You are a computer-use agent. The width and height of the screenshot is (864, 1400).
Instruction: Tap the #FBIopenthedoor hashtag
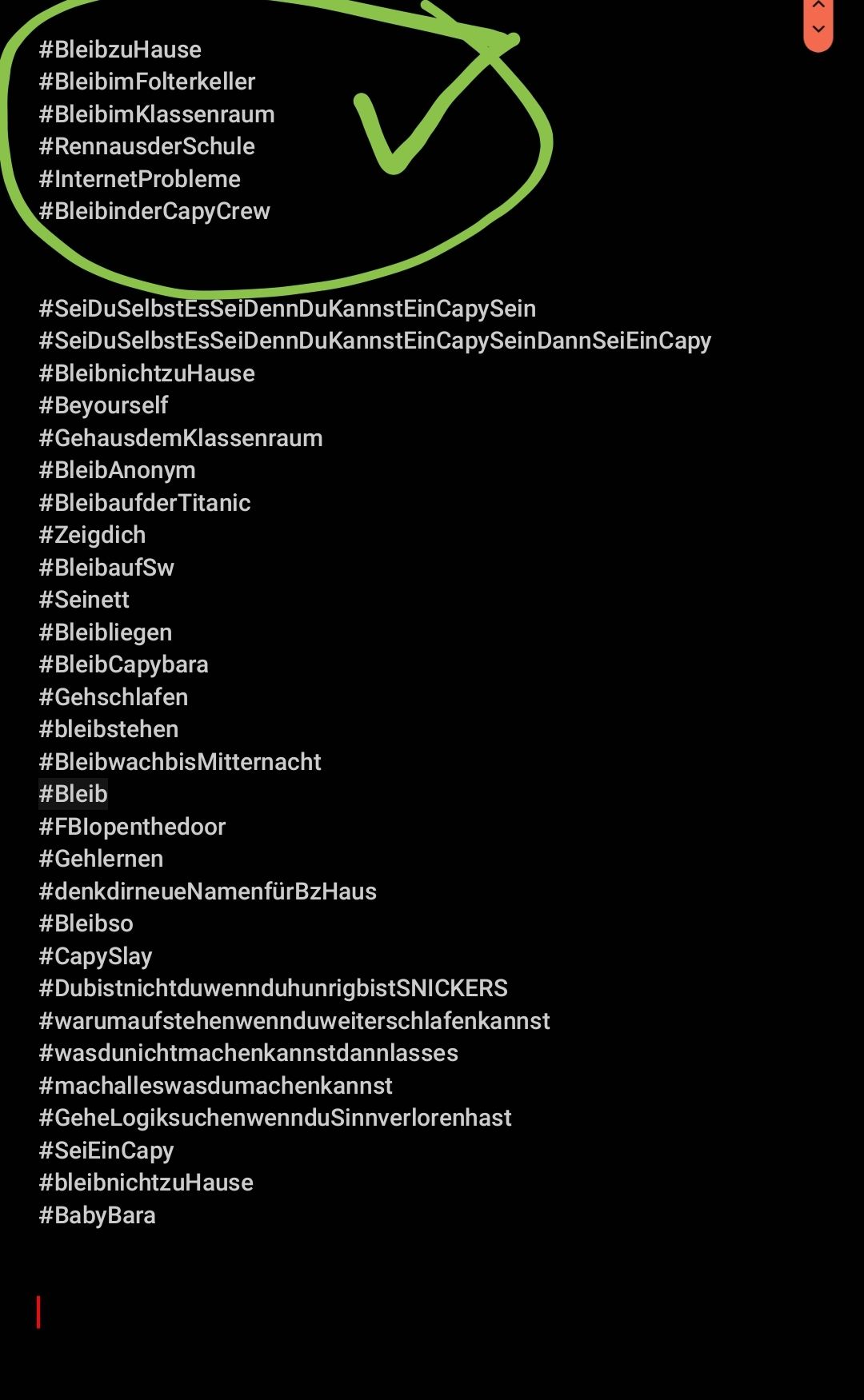pyautogui.click(x=132, y=827)
